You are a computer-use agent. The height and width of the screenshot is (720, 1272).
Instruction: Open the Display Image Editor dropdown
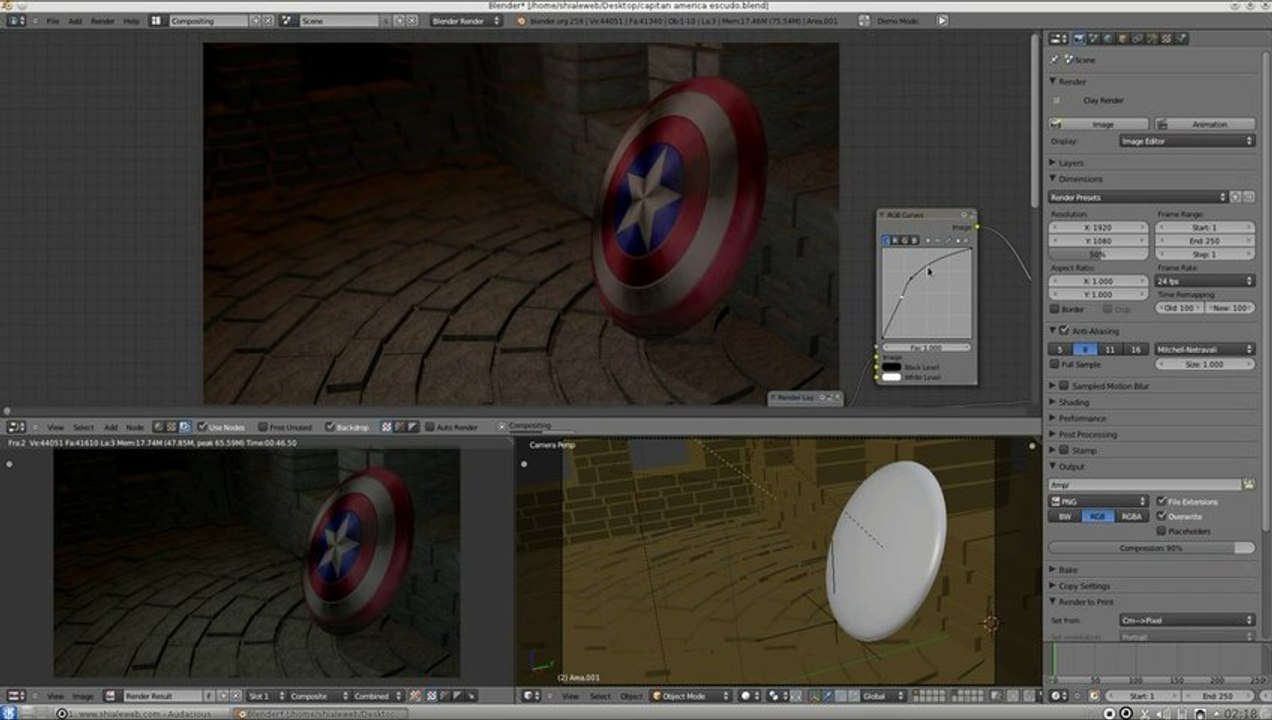1187,141
